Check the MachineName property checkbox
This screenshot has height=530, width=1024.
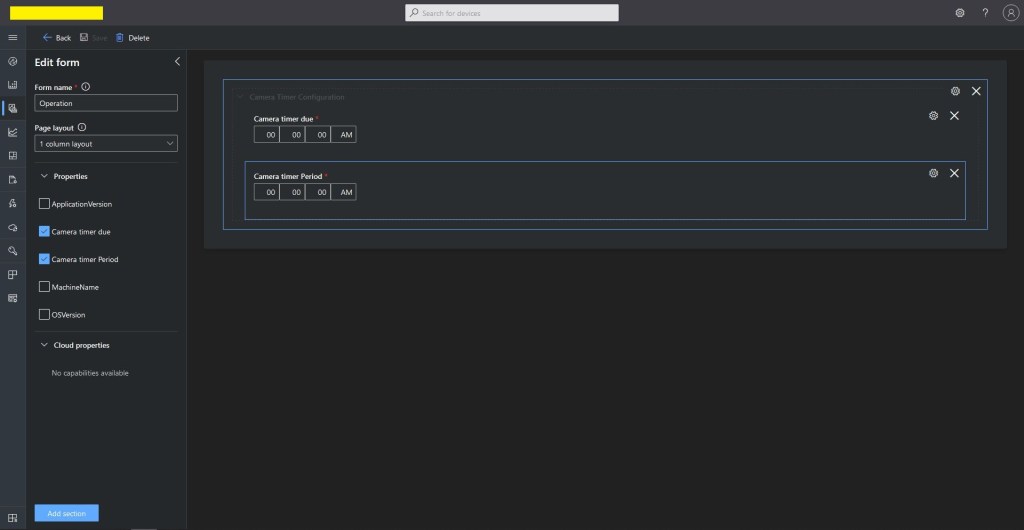[x=44, y=287]
